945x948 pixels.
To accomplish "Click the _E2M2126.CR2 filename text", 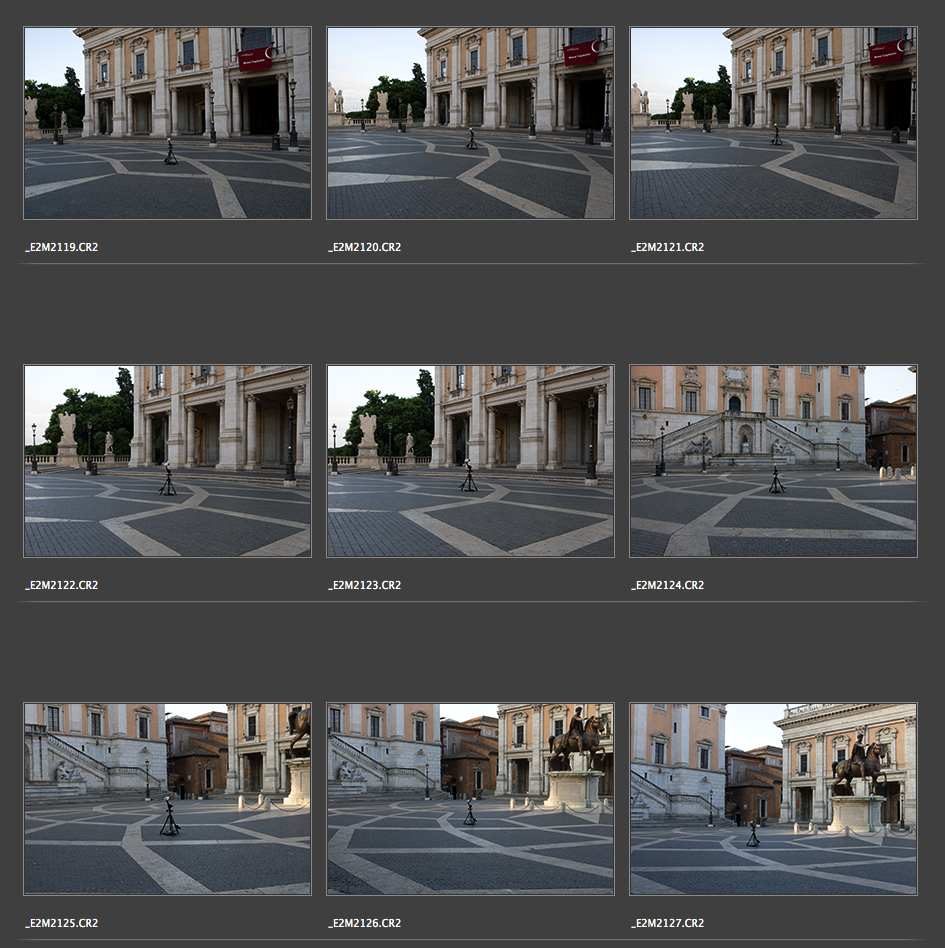I will [x=365, y=923].
